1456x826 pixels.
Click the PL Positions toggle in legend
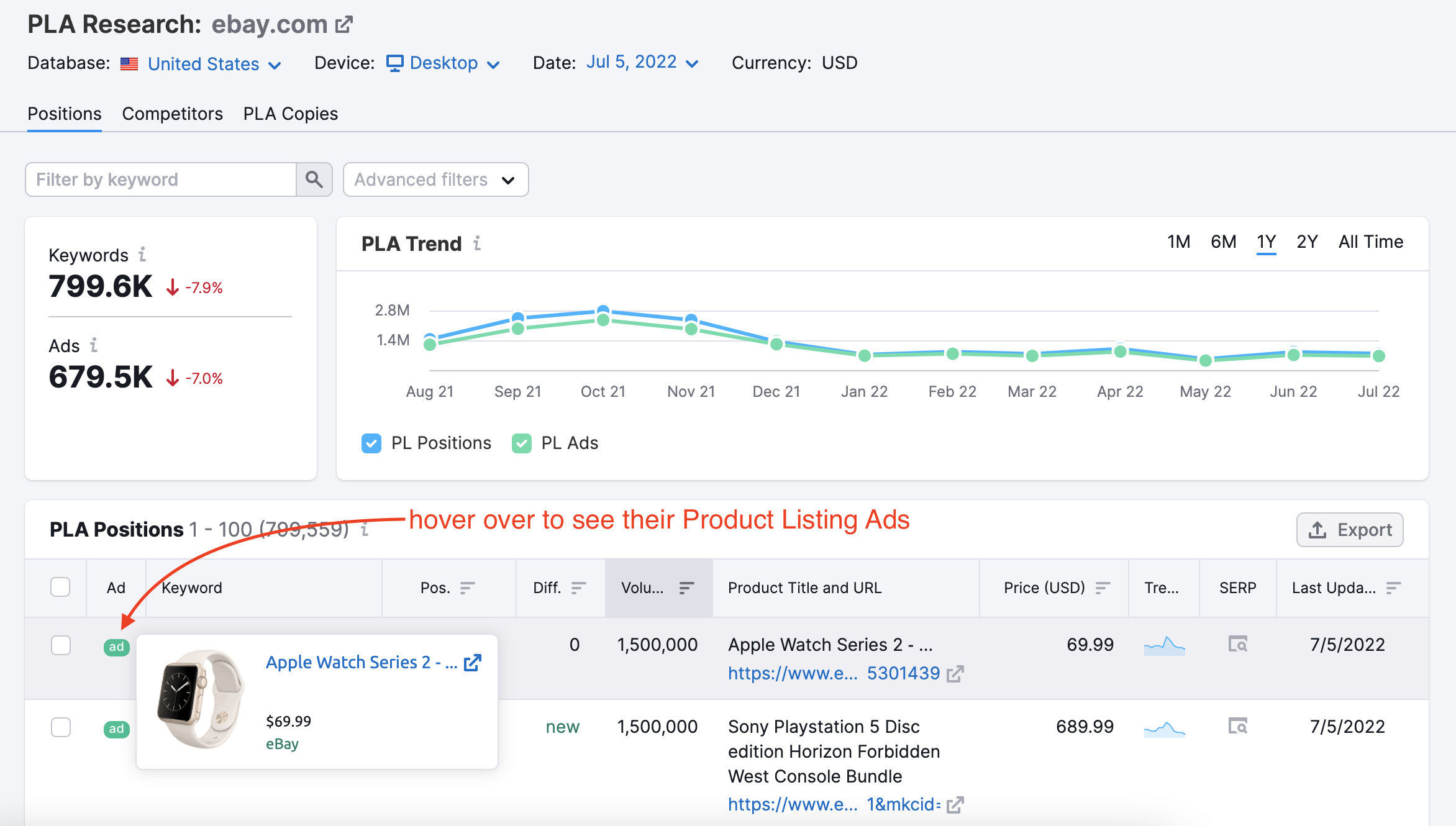tap(373, 441)
